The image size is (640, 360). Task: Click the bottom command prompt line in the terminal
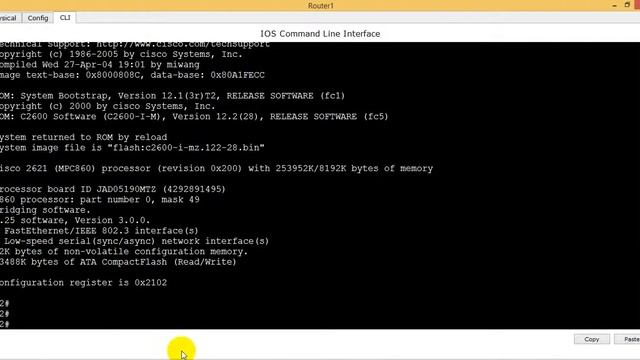pos(5,324)
